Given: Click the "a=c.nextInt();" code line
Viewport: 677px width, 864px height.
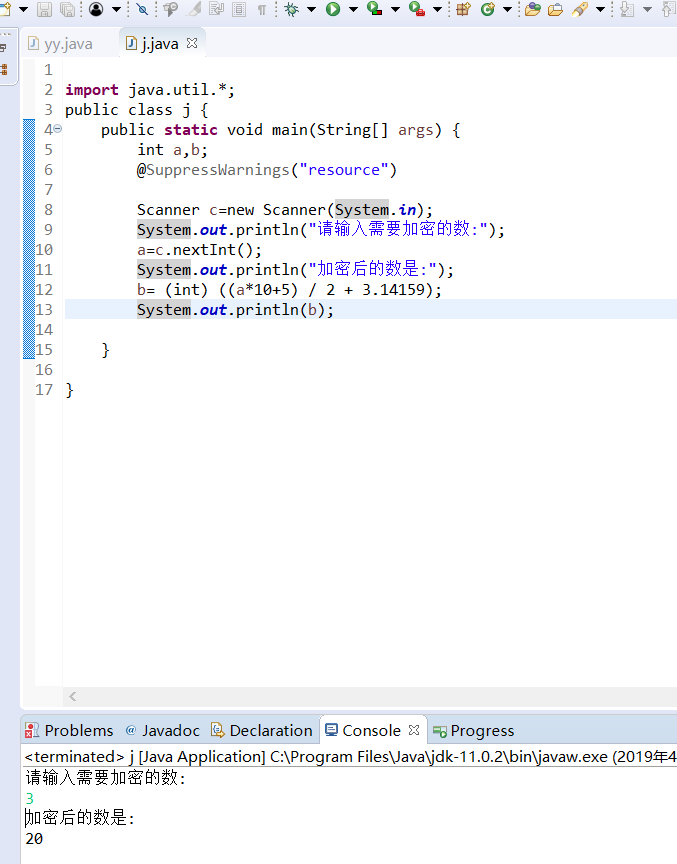Looking at the screenshot, I should pyautogui.click(x=199, y=250).
